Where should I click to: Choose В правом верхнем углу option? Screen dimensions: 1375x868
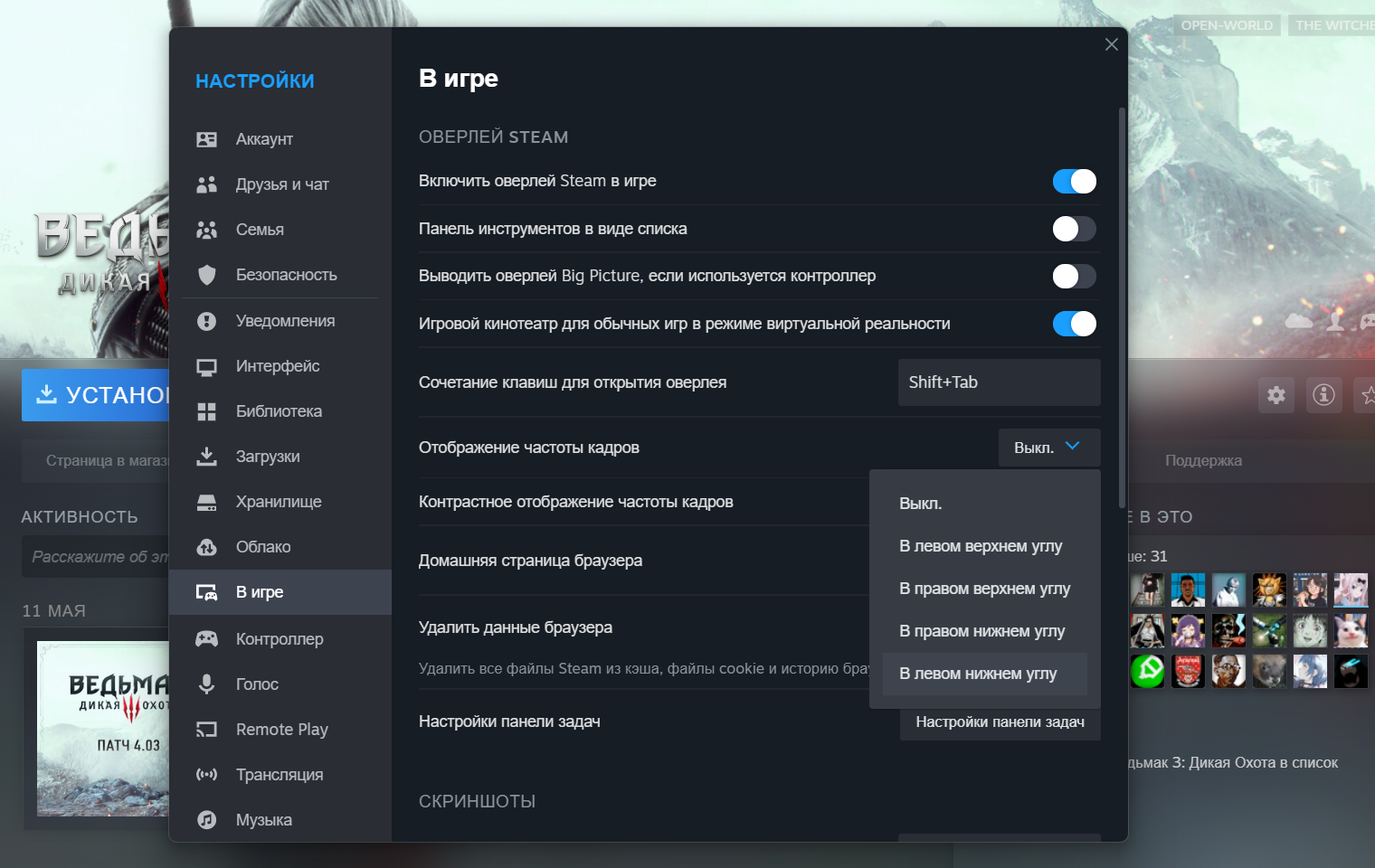pyautogui.click(x=985, y=589)
